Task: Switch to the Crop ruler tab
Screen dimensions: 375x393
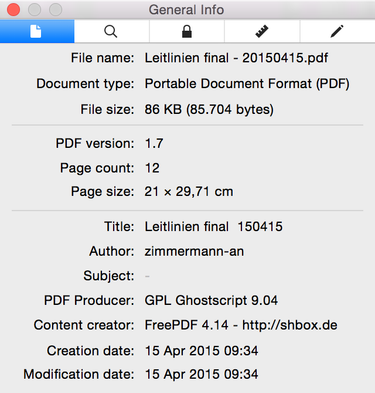Action: point(262,31)
